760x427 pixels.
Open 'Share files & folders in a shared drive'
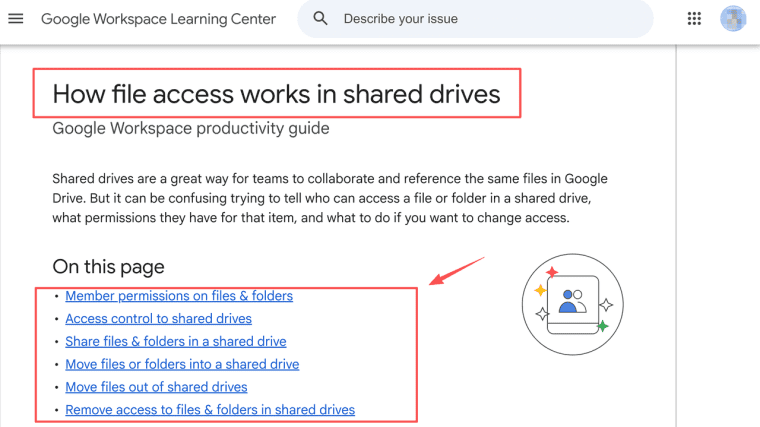pyautogui.click(x=176, y=342)
